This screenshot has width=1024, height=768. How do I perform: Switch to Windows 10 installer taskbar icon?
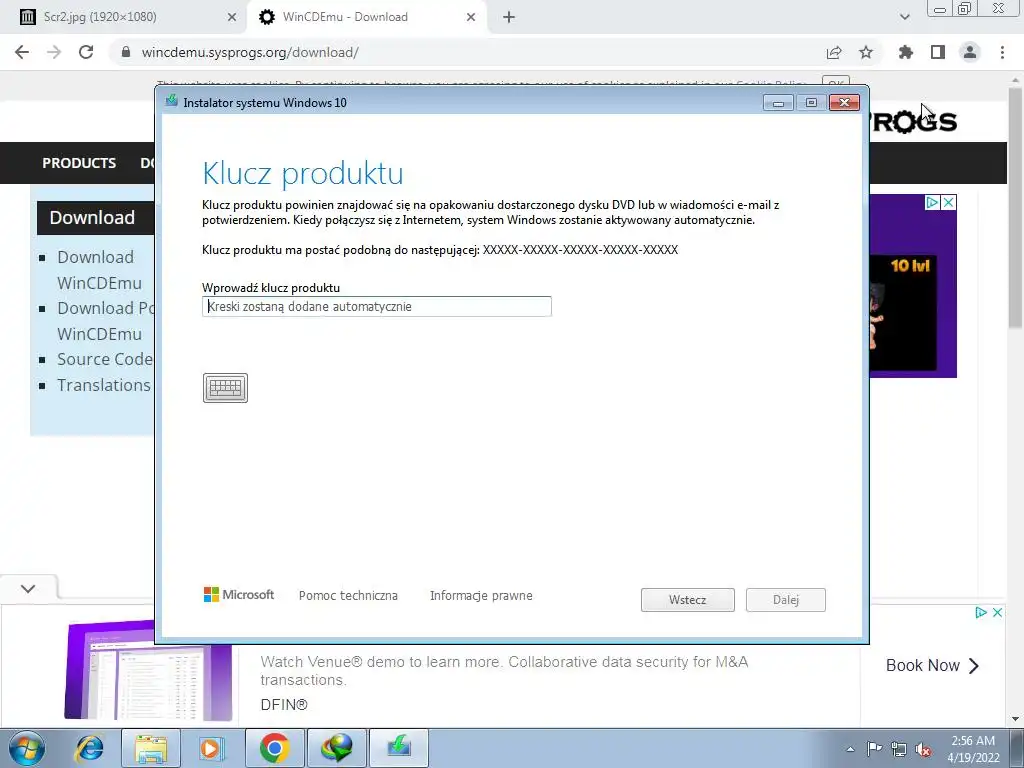click(398, 748)
